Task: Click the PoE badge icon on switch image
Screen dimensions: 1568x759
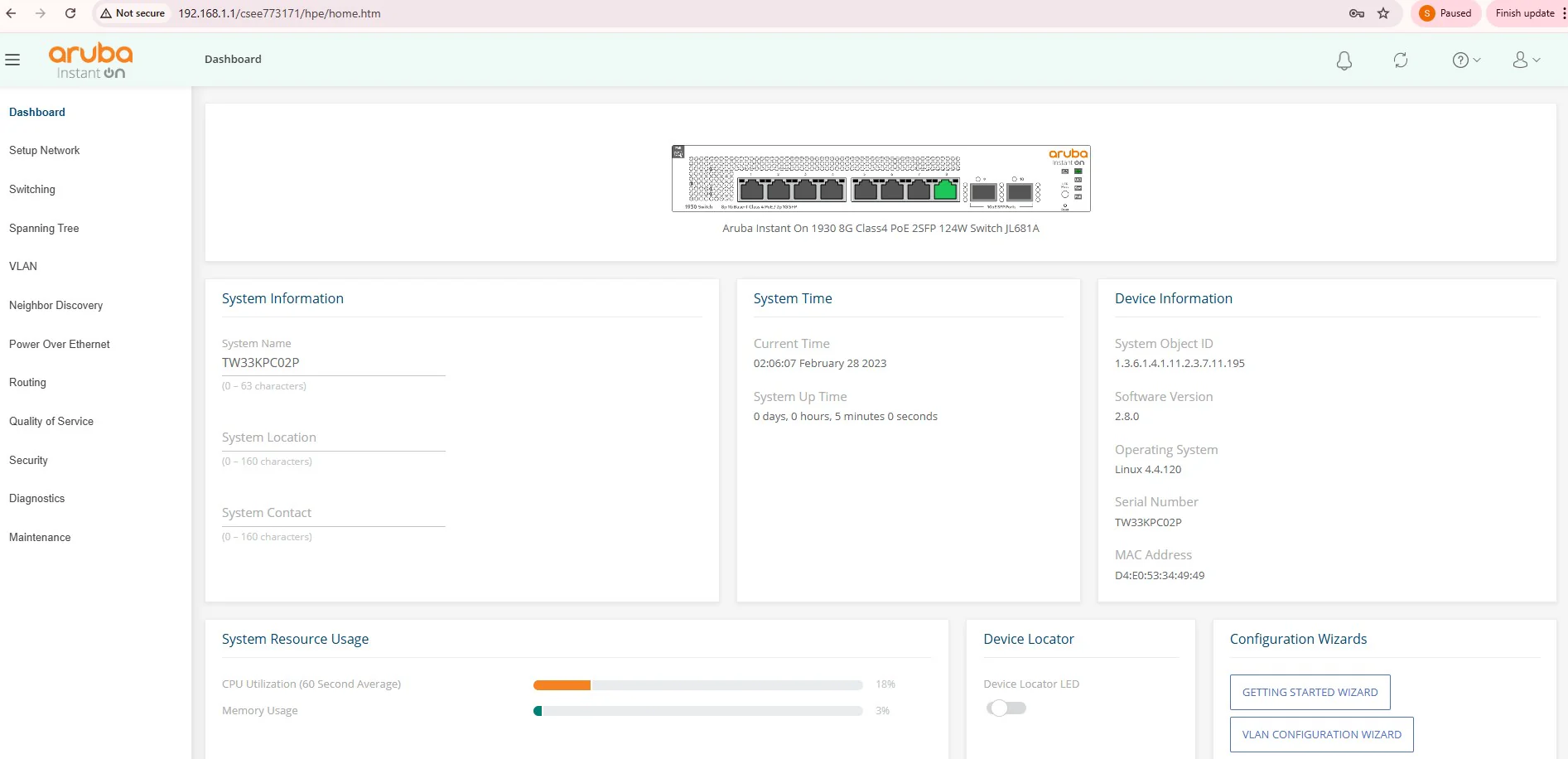Action: pyautogui.click(x=678, y=152)
